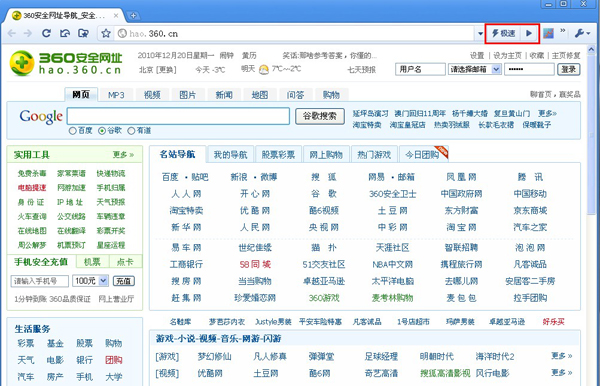Go forward with the forward arrow
The image size is (600, 386).
28,34
